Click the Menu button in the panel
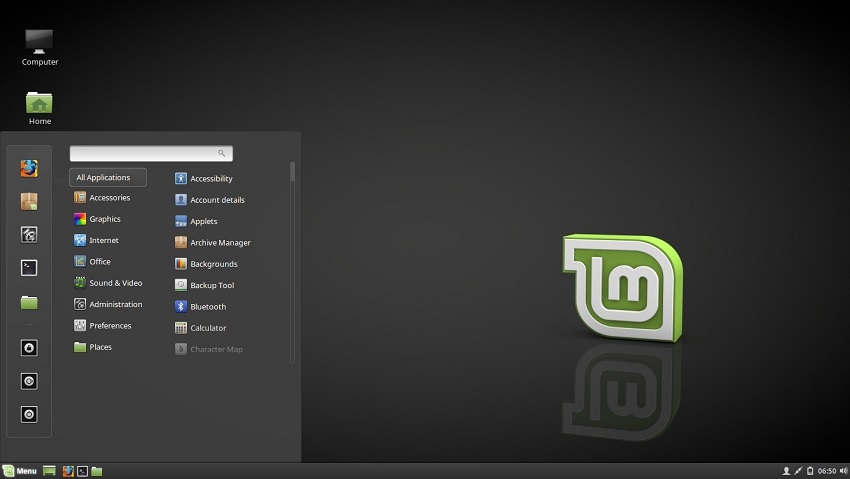The width and height of the screenshot is (850, 479). pyautogui.click(x=20, y=471)
